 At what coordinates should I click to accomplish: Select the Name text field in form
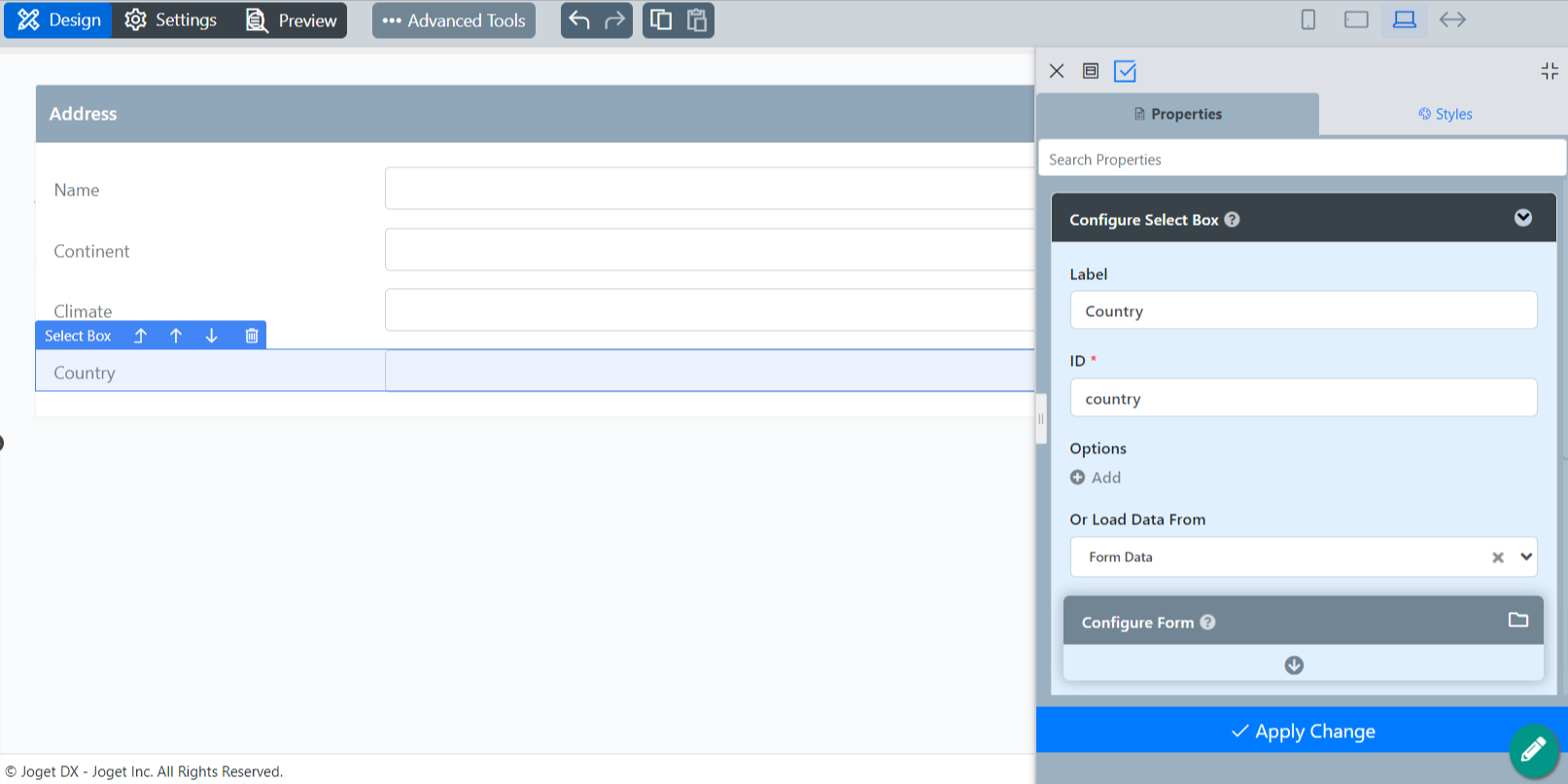pos(710,189)
